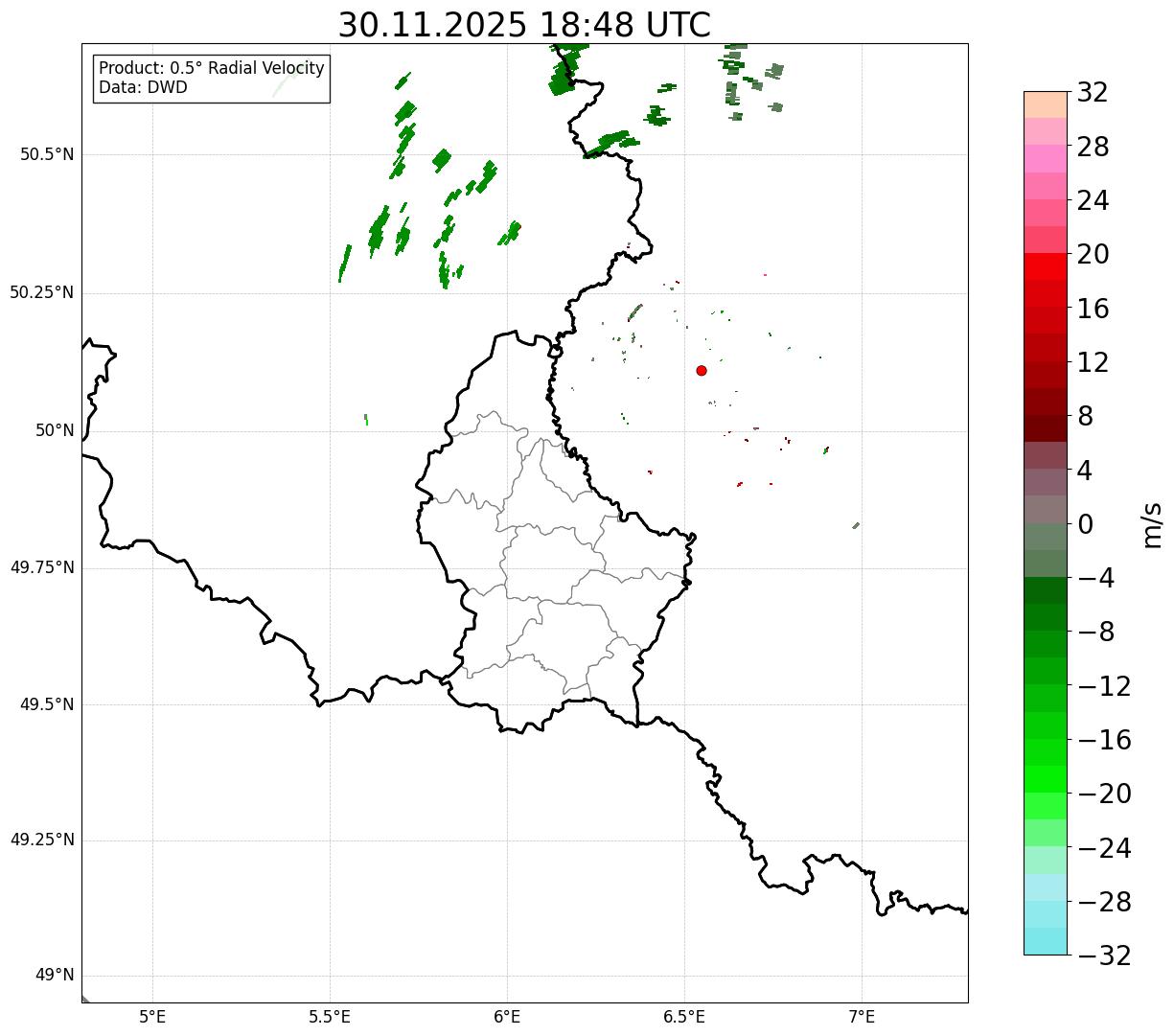Image resolution: width=1174 pixels, height=1036 pixels.
Task: Click the red radar site marker dot
Action: pyautogui.click(x=702, y=370)
